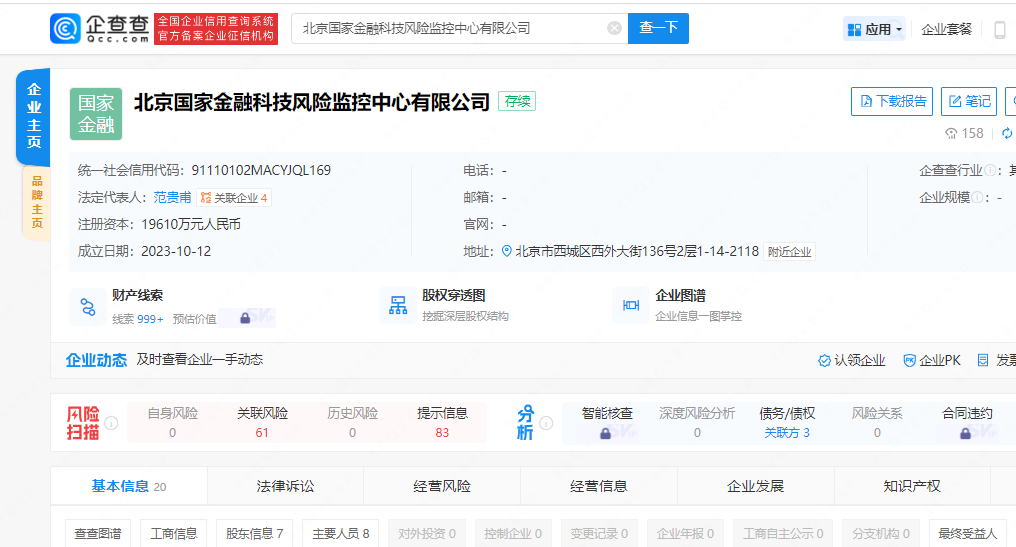This screenshot has height=547, width=1016.
Task: Switch to the 法律诉讼 tab
Action: click(285, 486)
